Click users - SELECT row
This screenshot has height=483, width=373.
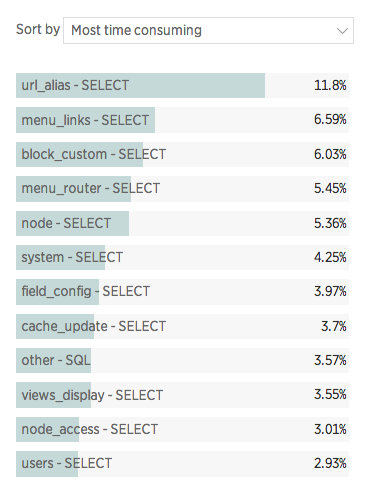tap(182, 464)
